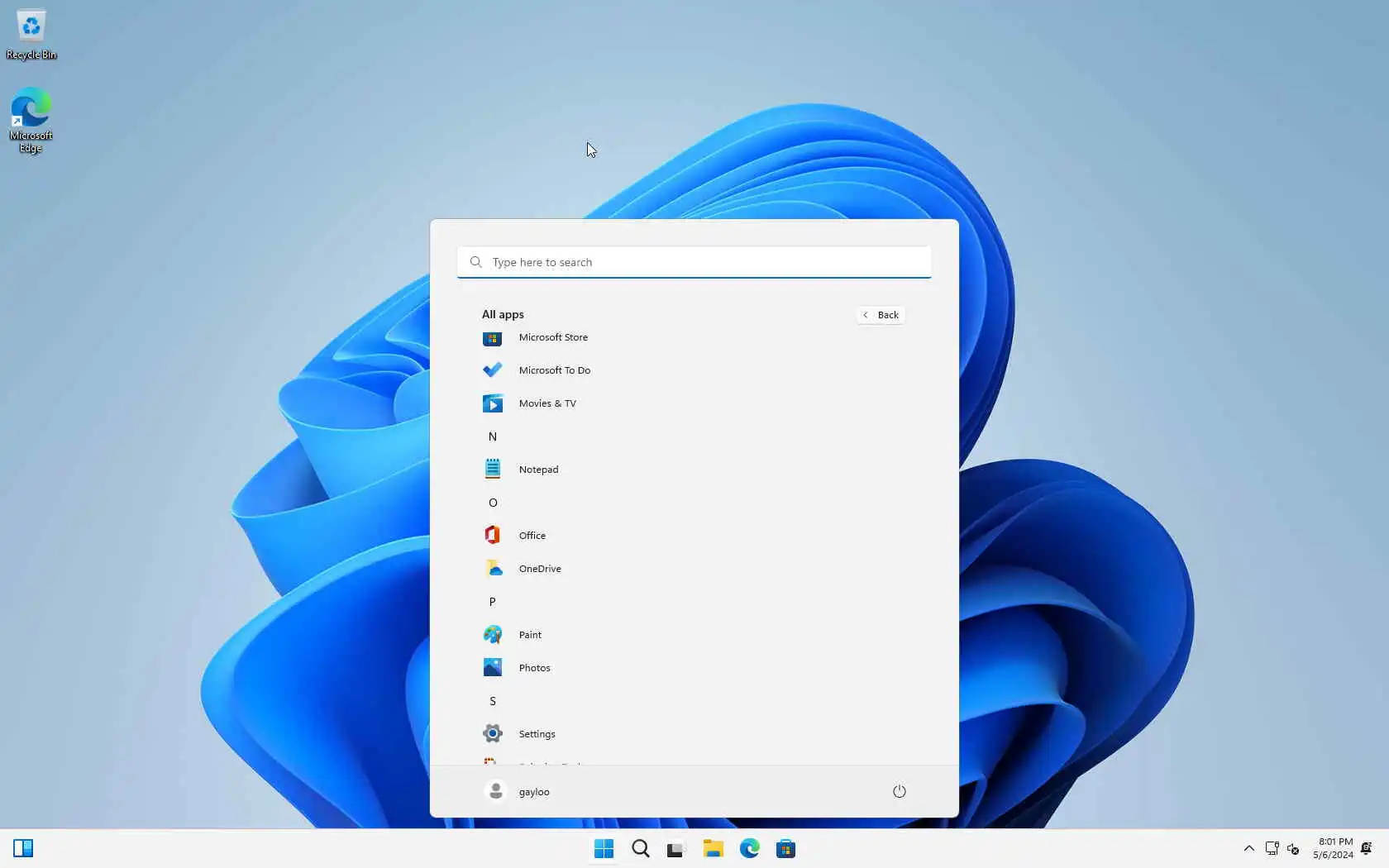Select the P letter group header

493,602
